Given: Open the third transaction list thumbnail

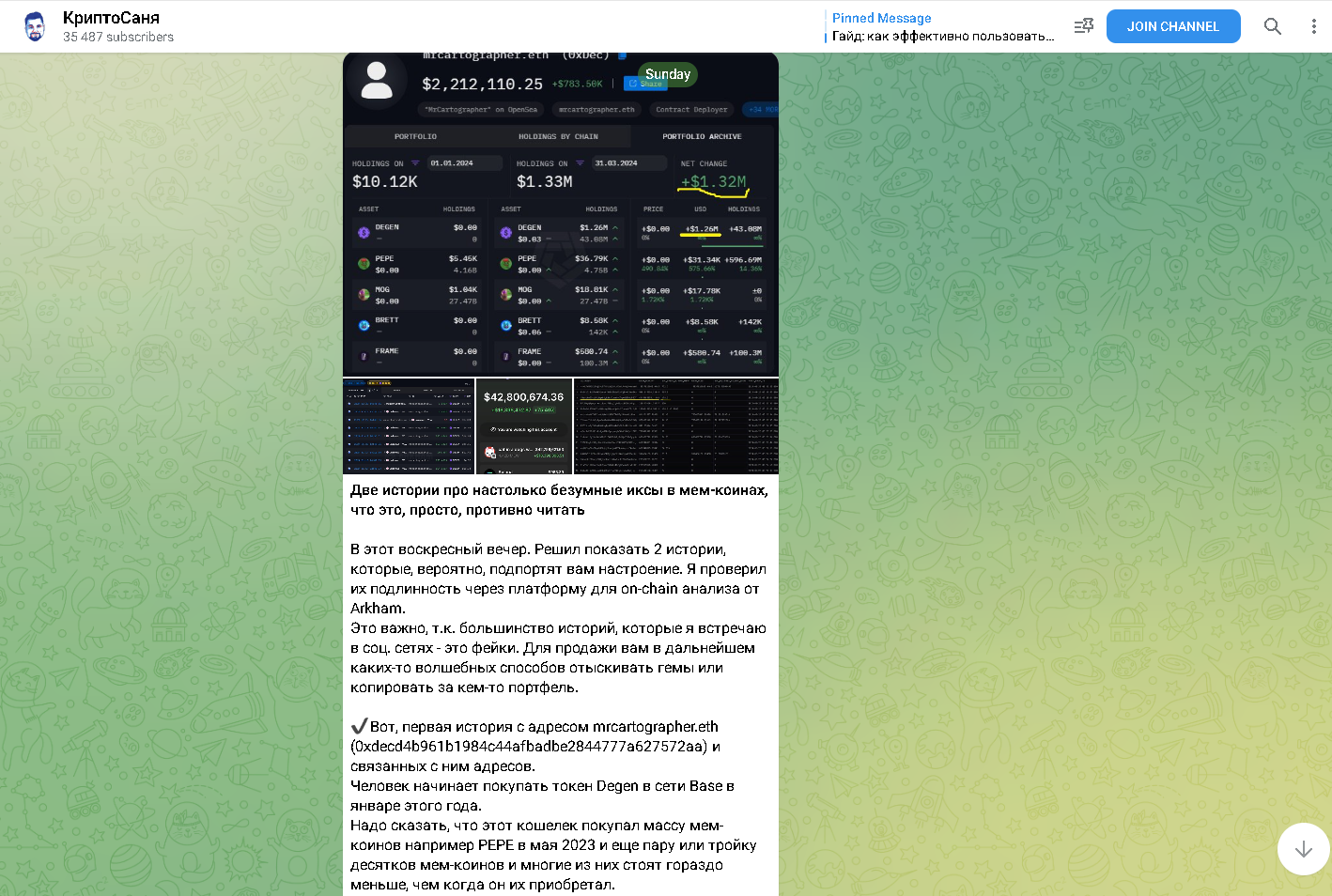Looking at the screenshot, I should coord(676,426).
